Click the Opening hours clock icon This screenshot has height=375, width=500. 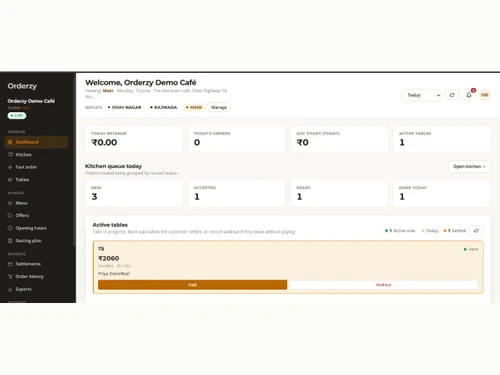tap(10, 228)
